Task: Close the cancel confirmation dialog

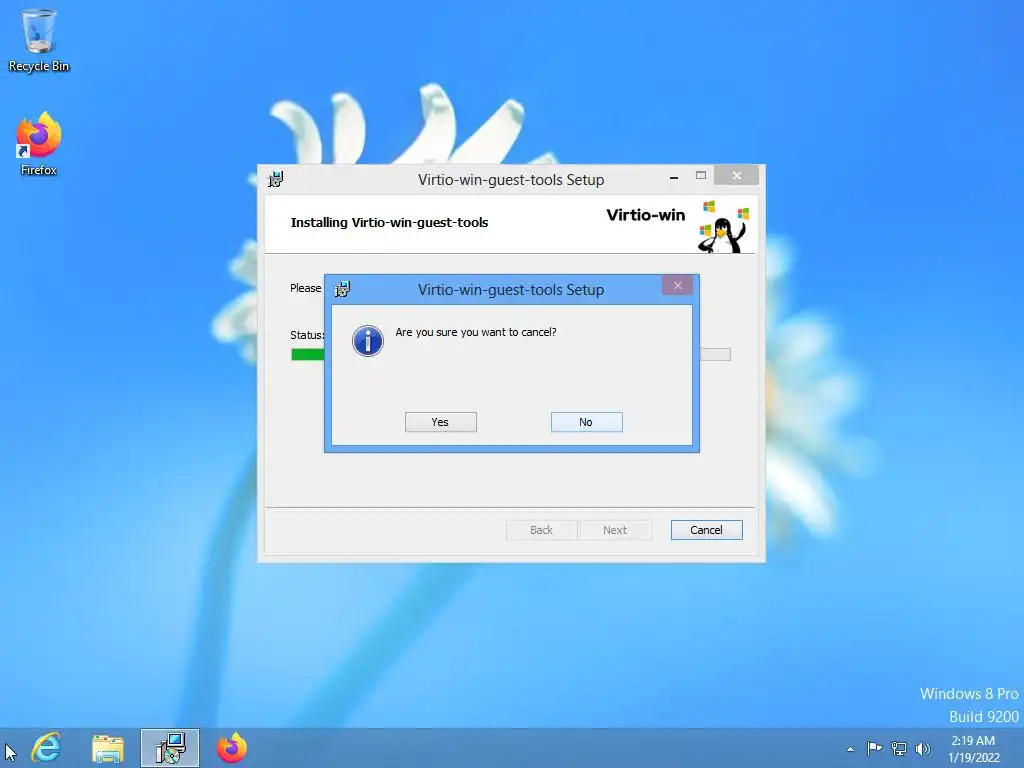Action: pos(677,285)
